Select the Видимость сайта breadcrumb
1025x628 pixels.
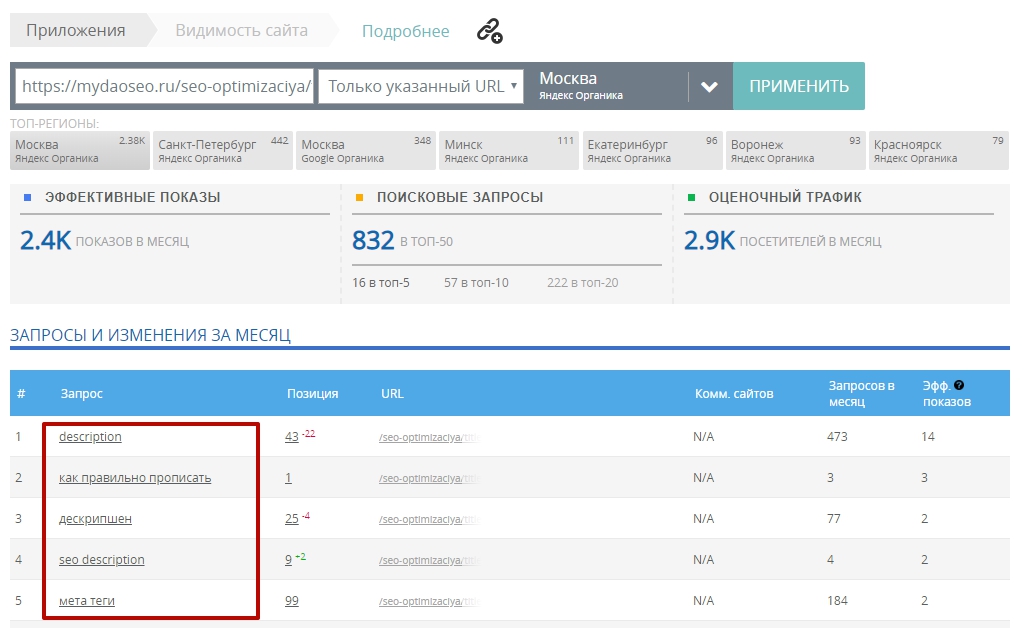tap(241, 31)
